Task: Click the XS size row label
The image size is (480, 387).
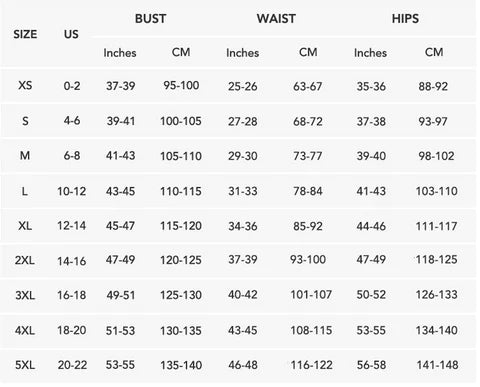Action: pos(25,85)
